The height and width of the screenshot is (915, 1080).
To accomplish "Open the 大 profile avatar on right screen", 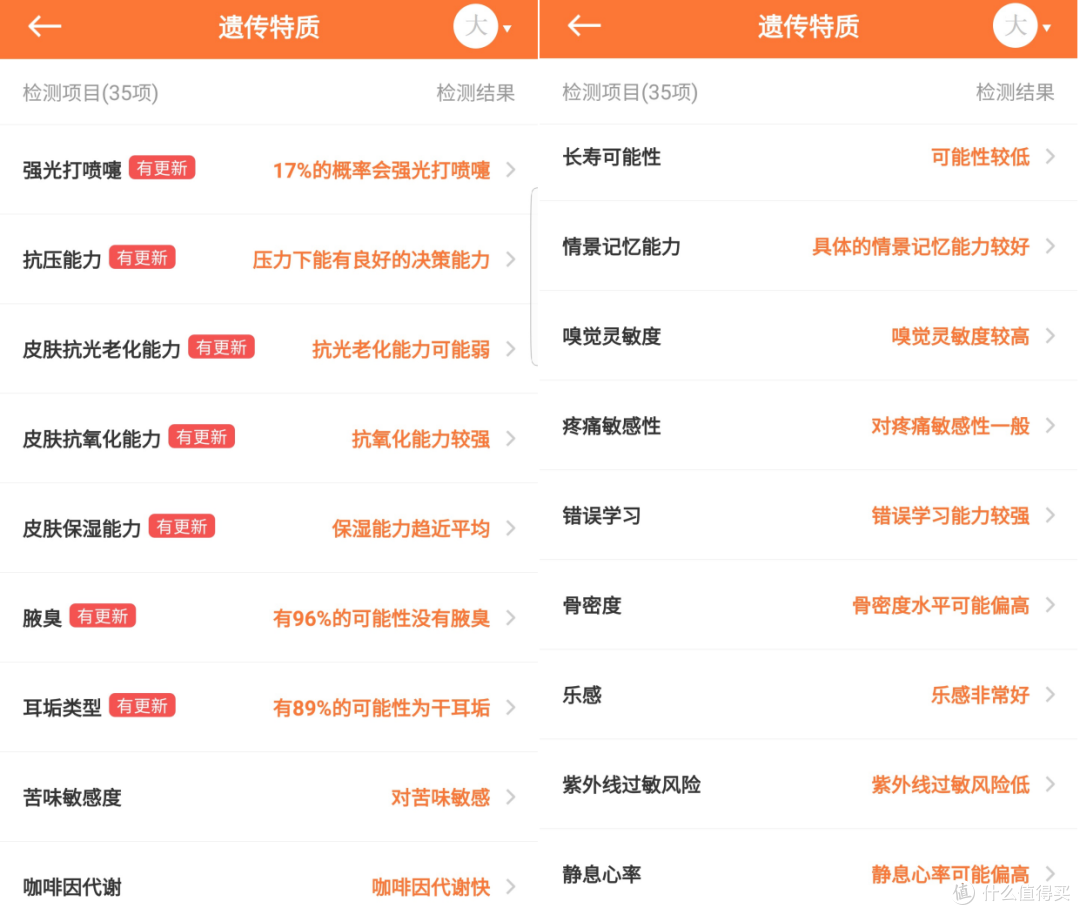I will click(1015, 25).
